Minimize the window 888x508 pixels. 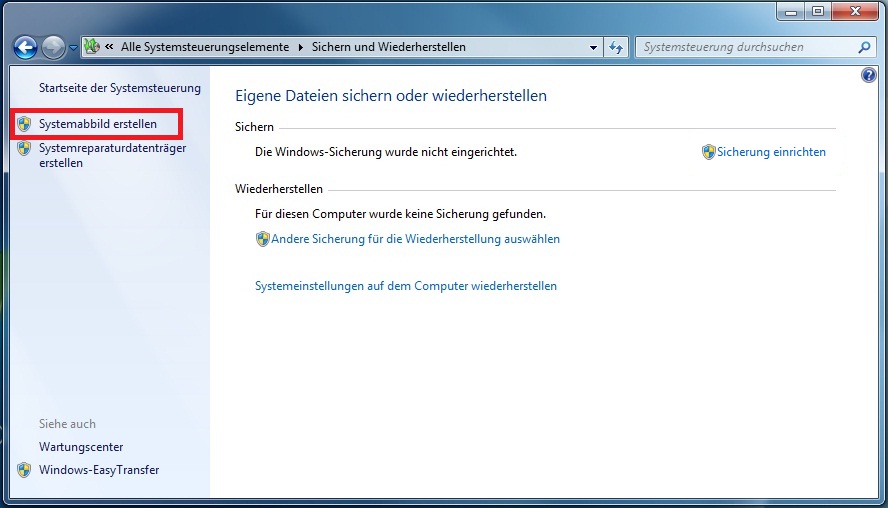(791, 11)
